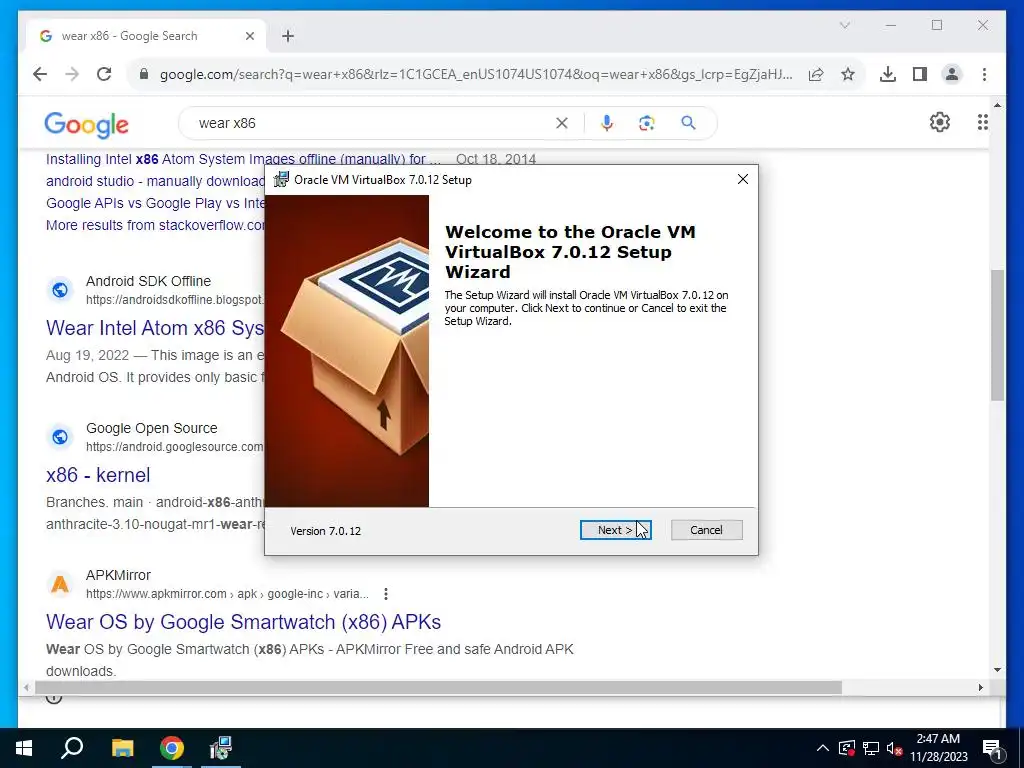The image size is (1024, 768).
Task: Bookmark this page with star icon
Action: (848, 74)
